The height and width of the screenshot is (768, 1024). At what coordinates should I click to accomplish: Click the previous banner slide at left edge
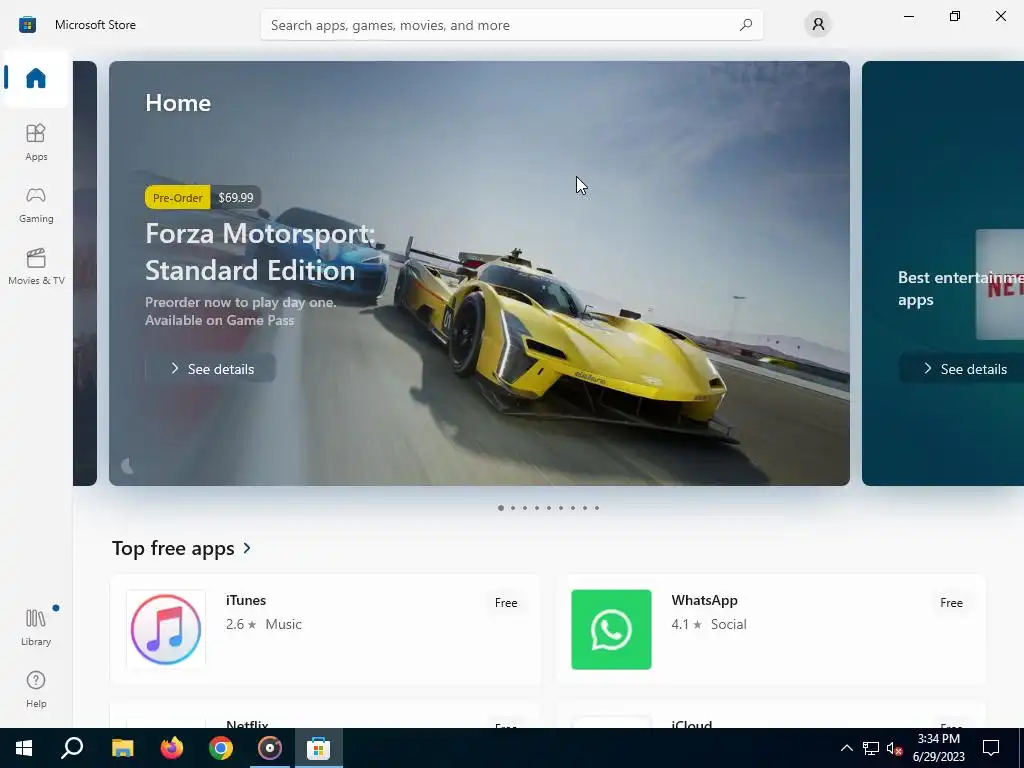(x=85, y=273)
